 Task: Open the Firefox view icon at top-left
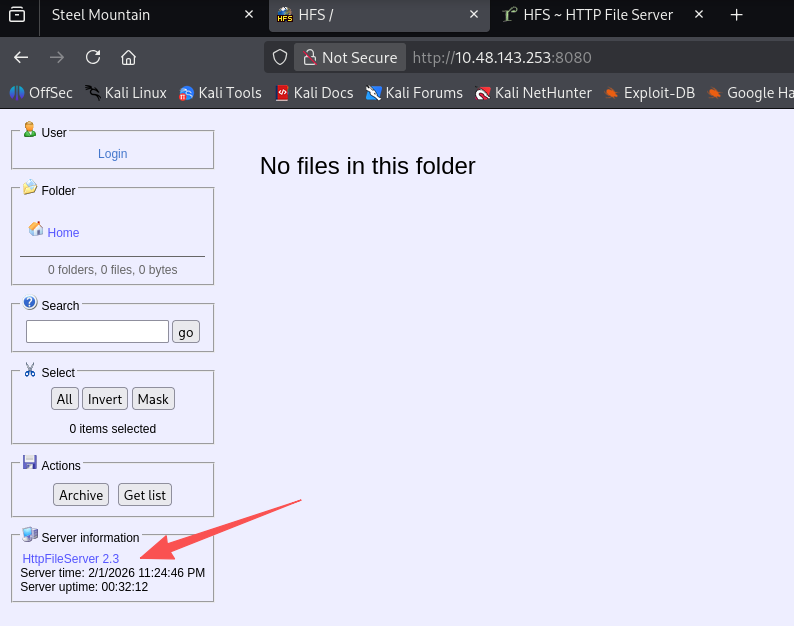pyautogui.click(x=17, y=15)
